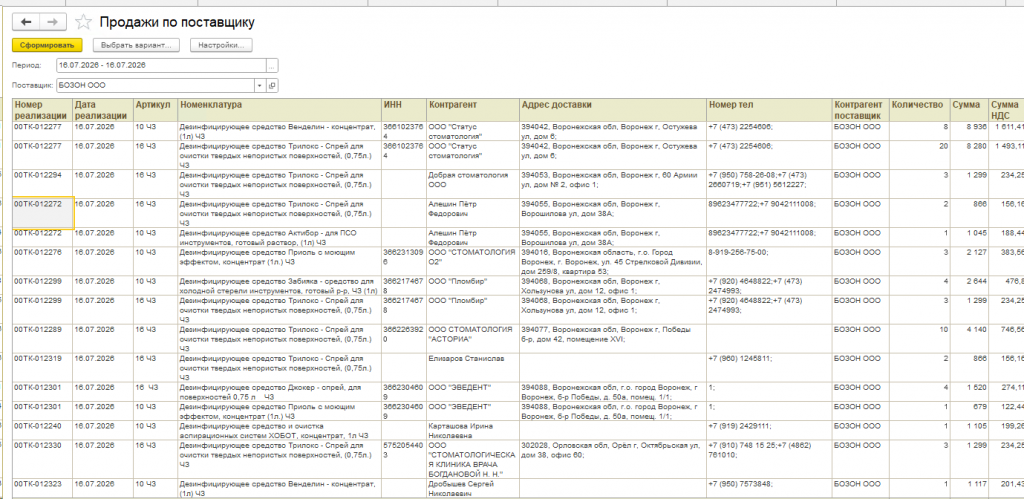Viewport: 1024px width, 499px height.
Task: Select the НДС value 383,56
Action: tap(1006, 261)
